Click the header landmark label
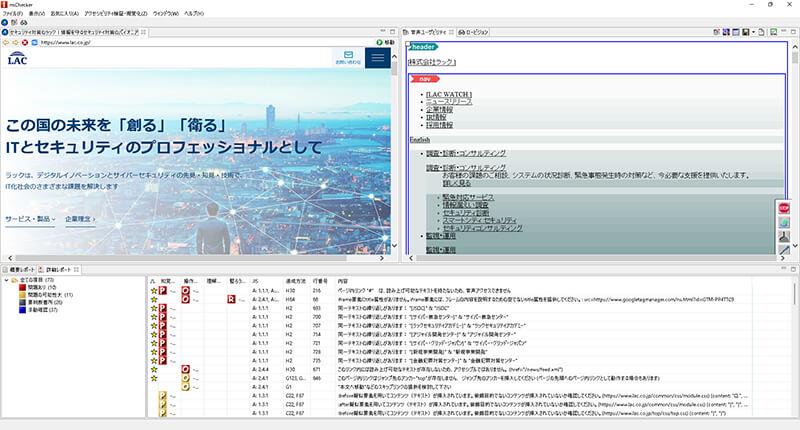The width and height of the screenshot is (800, 430). (x=423, y=47)
